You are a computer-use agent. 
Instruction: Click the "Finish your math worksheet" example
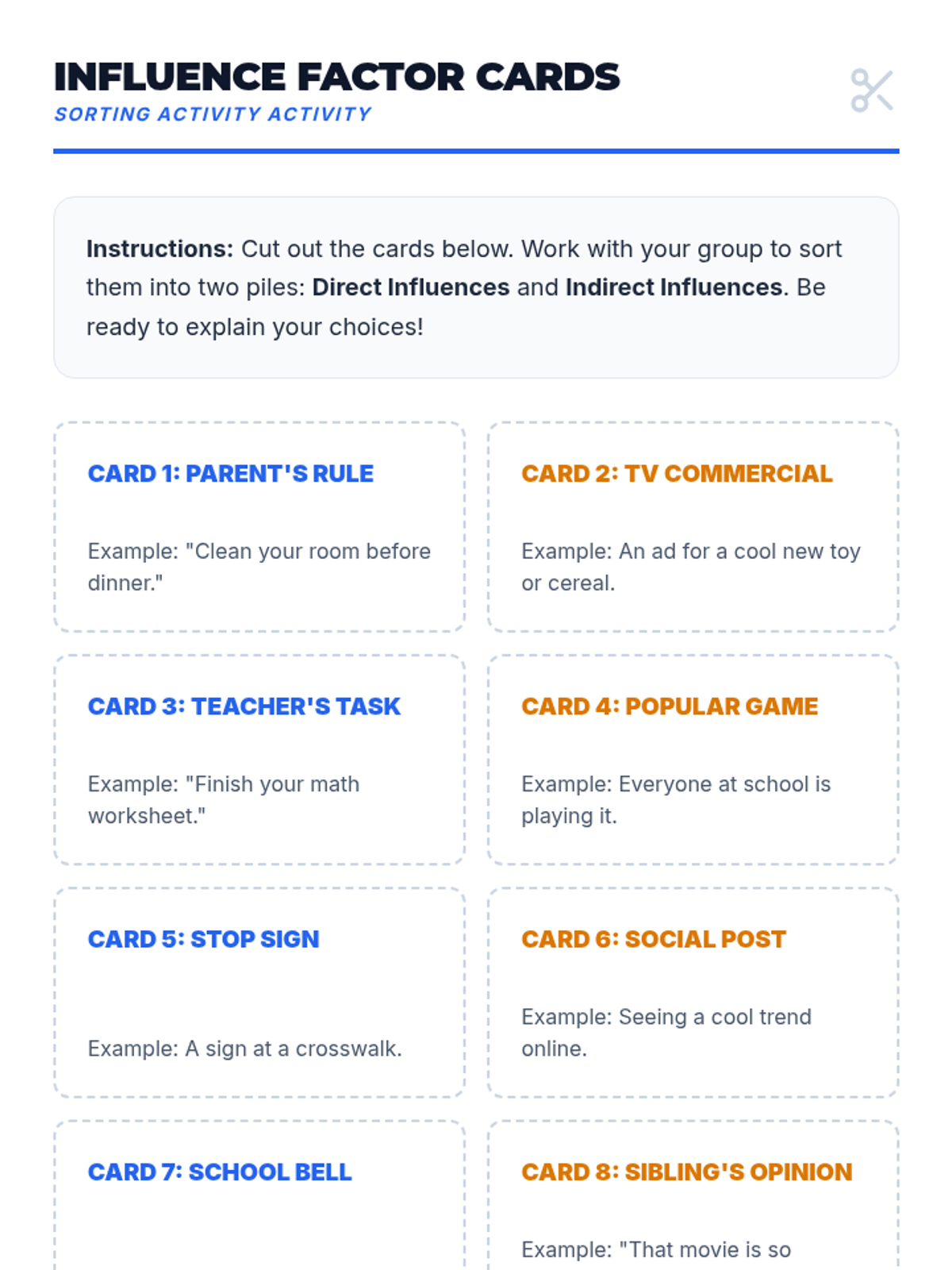tap(224, 800)
